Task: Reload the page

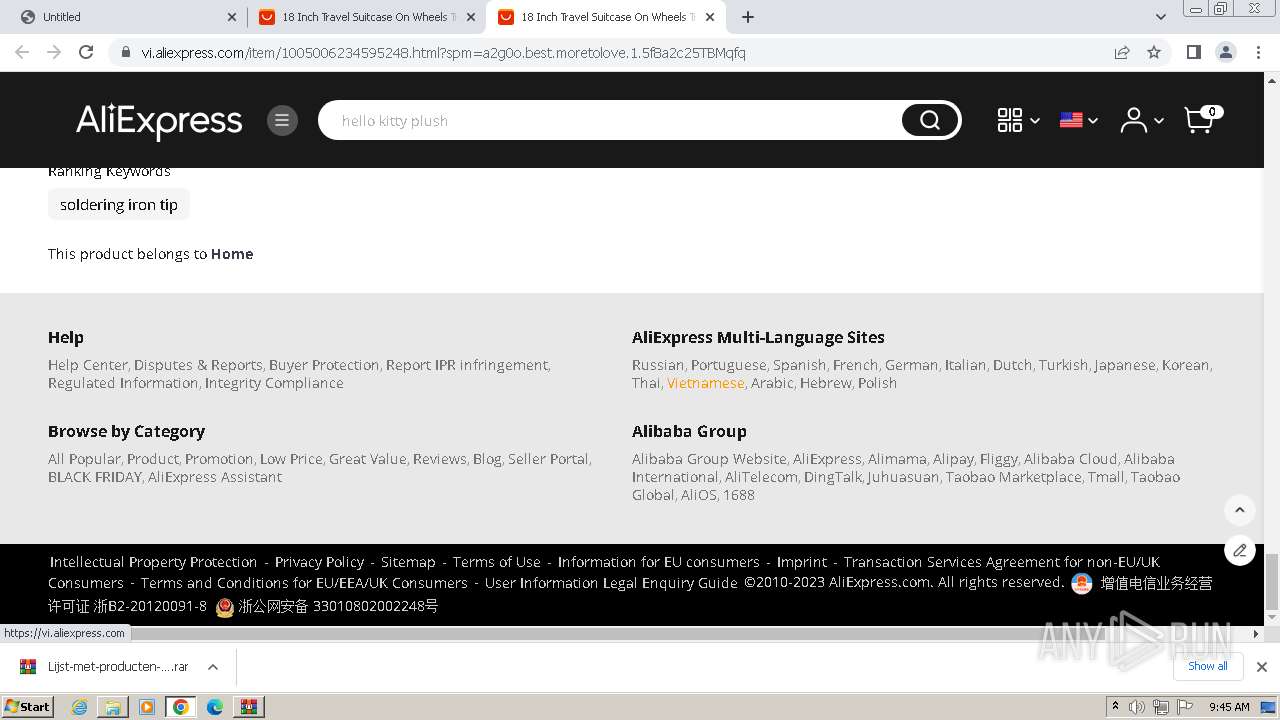Action: (86, 52)
